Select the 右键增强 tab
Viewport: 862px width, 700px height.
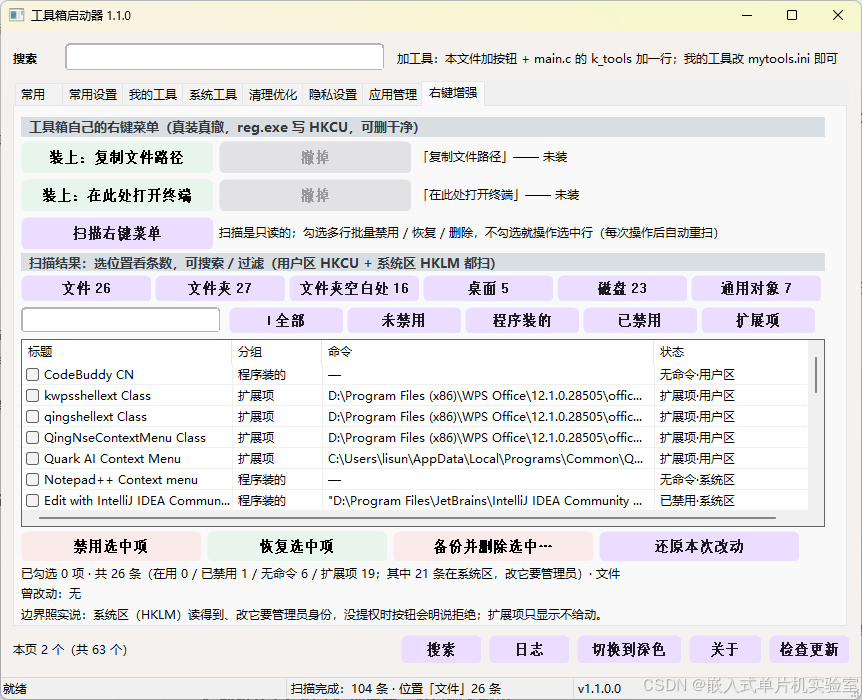point(453,93)
